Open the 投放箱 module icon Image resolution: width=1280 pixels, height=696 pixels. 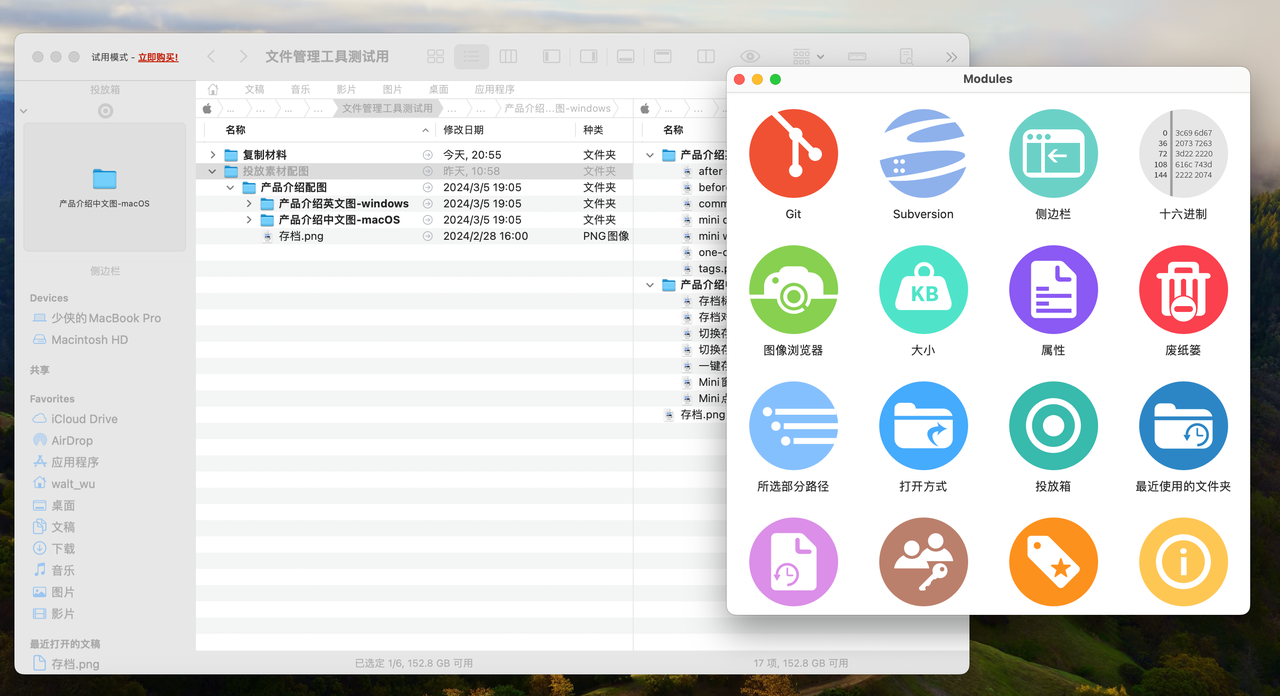[x=1053, y=426]
